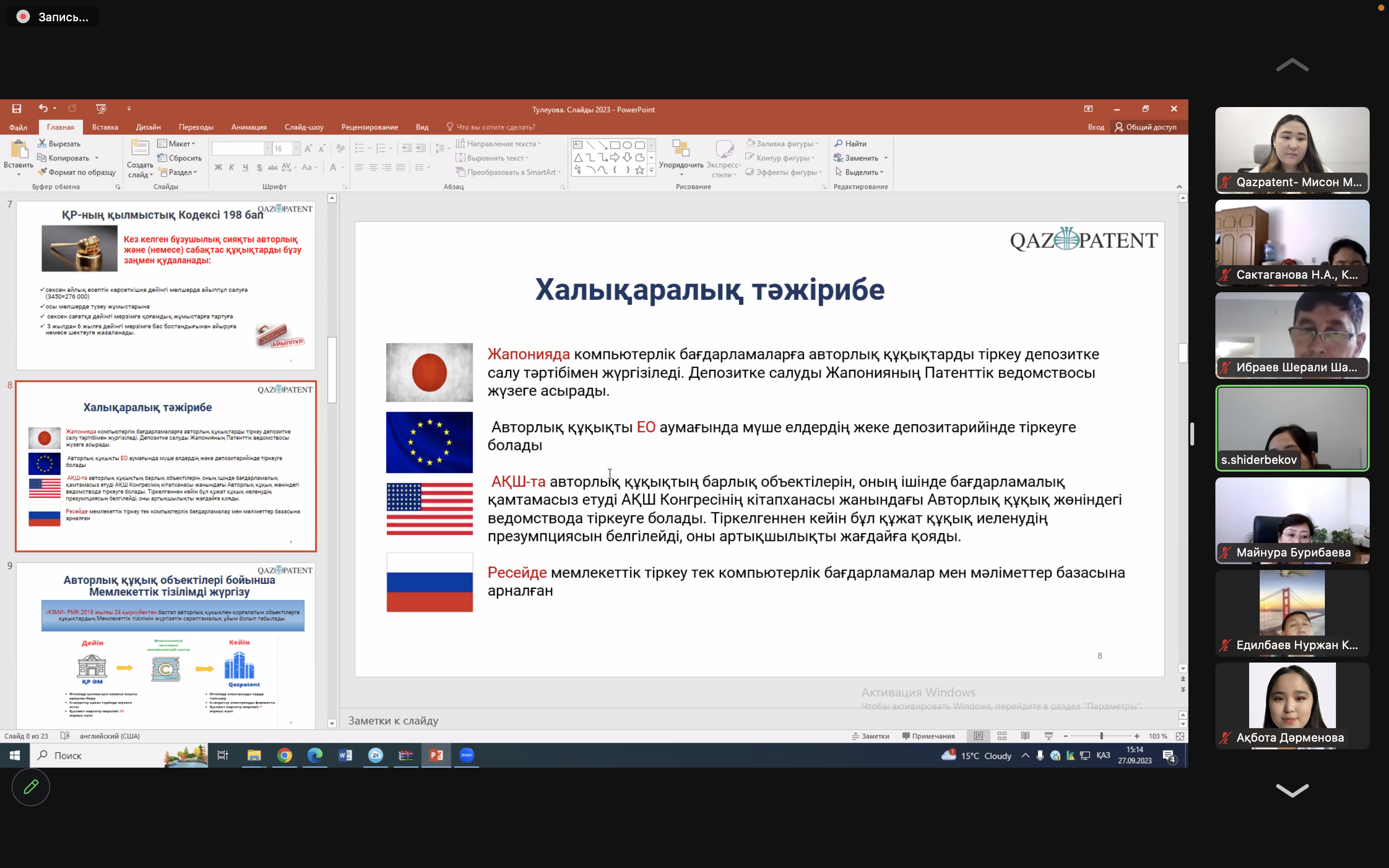
Task: Toggle the Примечания comments pane
Action: pos(928,736)
